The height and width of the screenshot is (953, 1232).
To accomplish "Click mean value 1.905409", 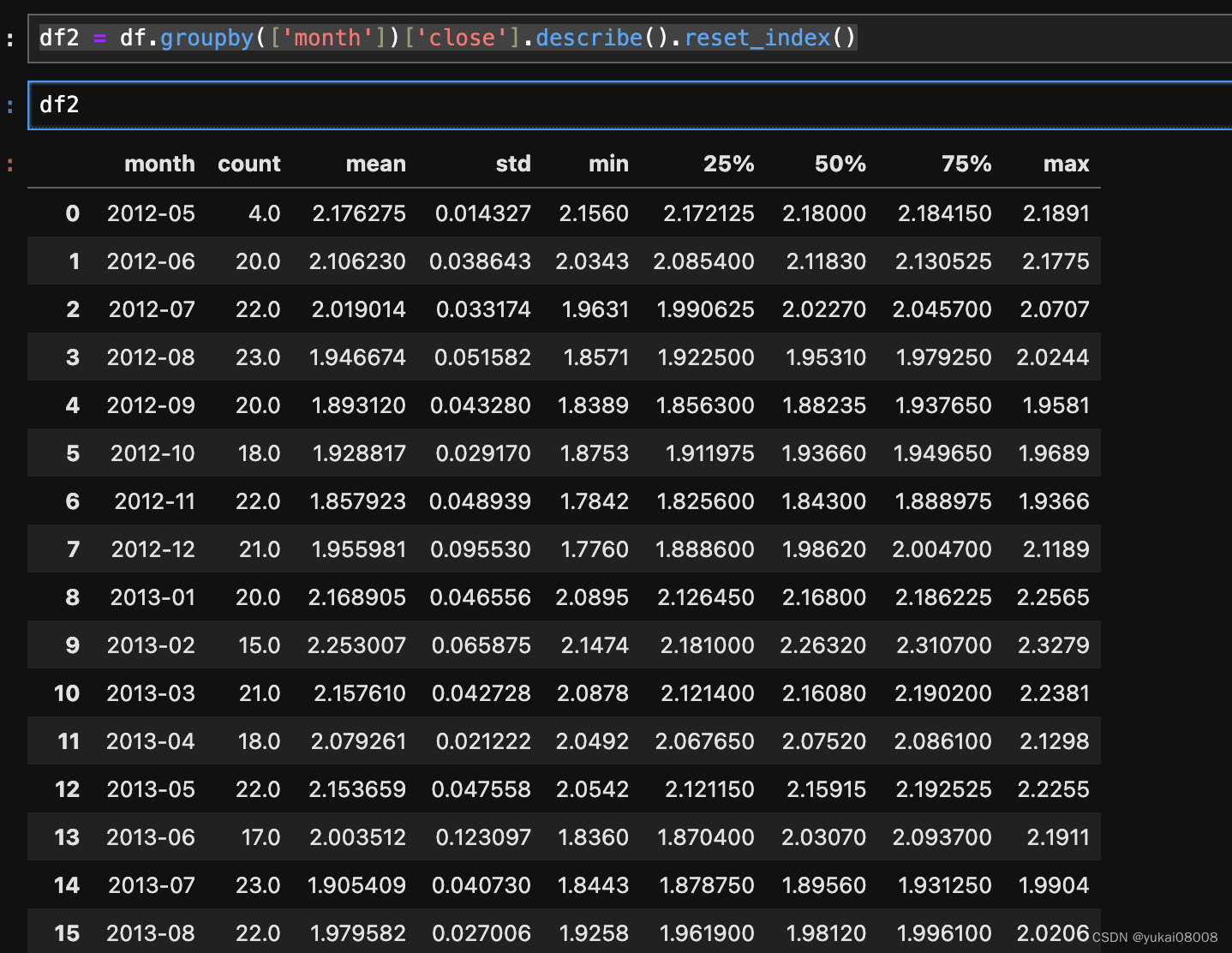I will click(356, 885).
